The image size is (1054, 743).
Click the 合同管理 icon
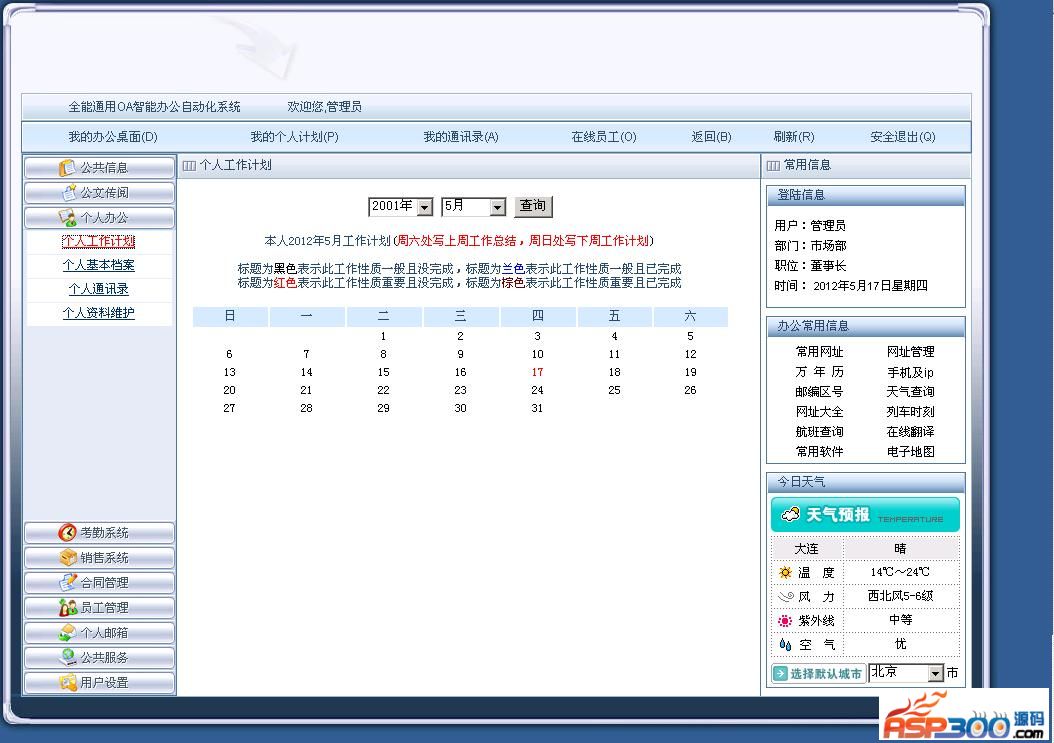(x=68, y=583)
